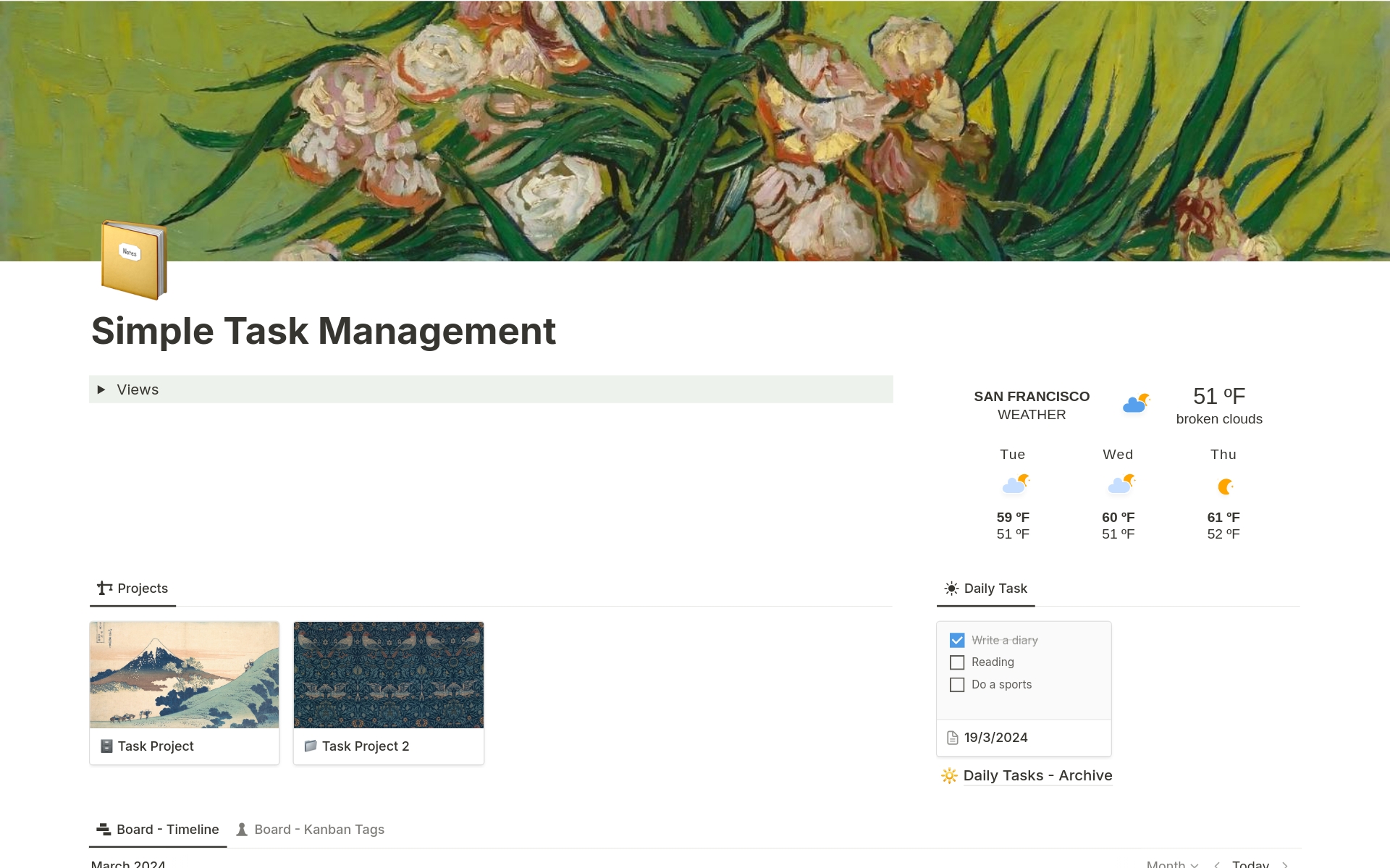Click Thursday's moon weather icon
Image resolution: width=1390 pixels, height=868 pixels.
pyautogui.click(x=1223, y=484)
